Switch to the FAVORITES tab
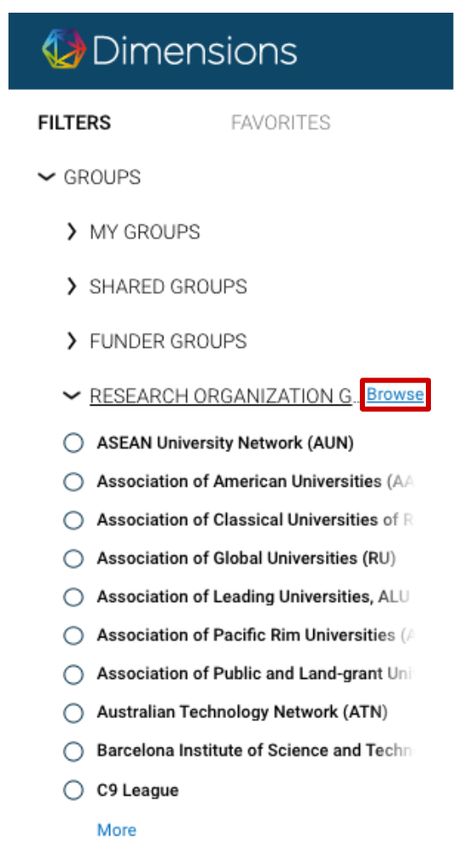This screenshot has height=850, width=475. pos(280,123)
